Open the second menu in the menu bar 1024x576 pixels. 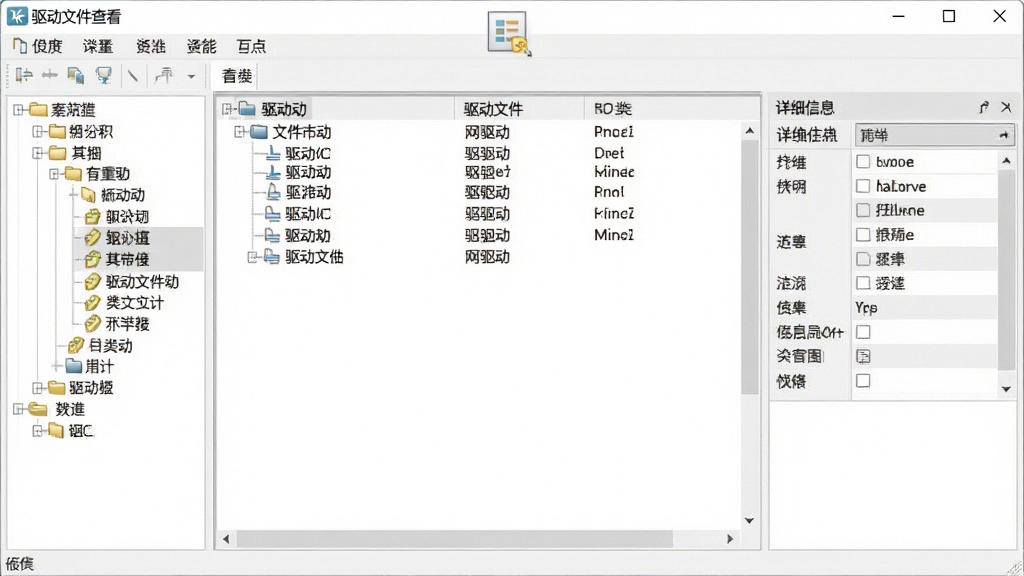98,46
